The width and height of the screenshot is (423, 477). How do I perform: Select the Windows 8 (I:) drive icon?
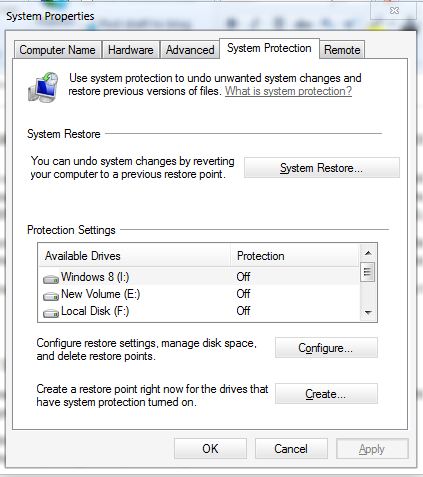pyautogui.click(x=51, y=279)
